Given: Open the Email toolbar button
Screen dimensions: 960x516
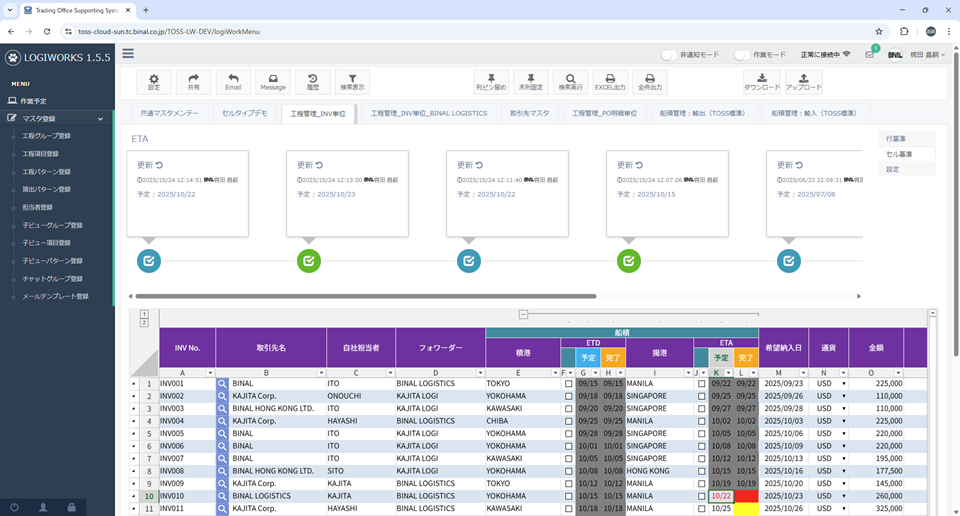Looking at the screenshot, I should 232,80.
